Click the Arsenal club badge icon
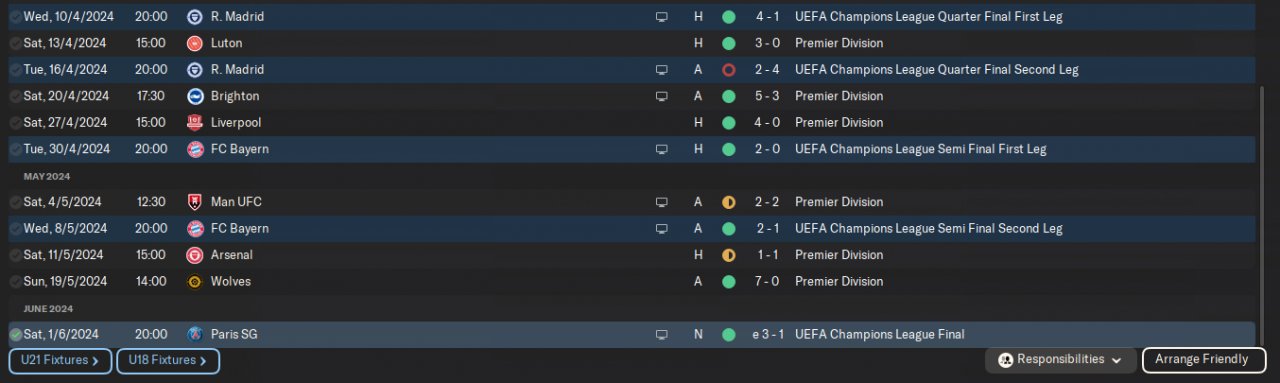The height and width of the screenshot is (383, 1280). tap(195, 255)
